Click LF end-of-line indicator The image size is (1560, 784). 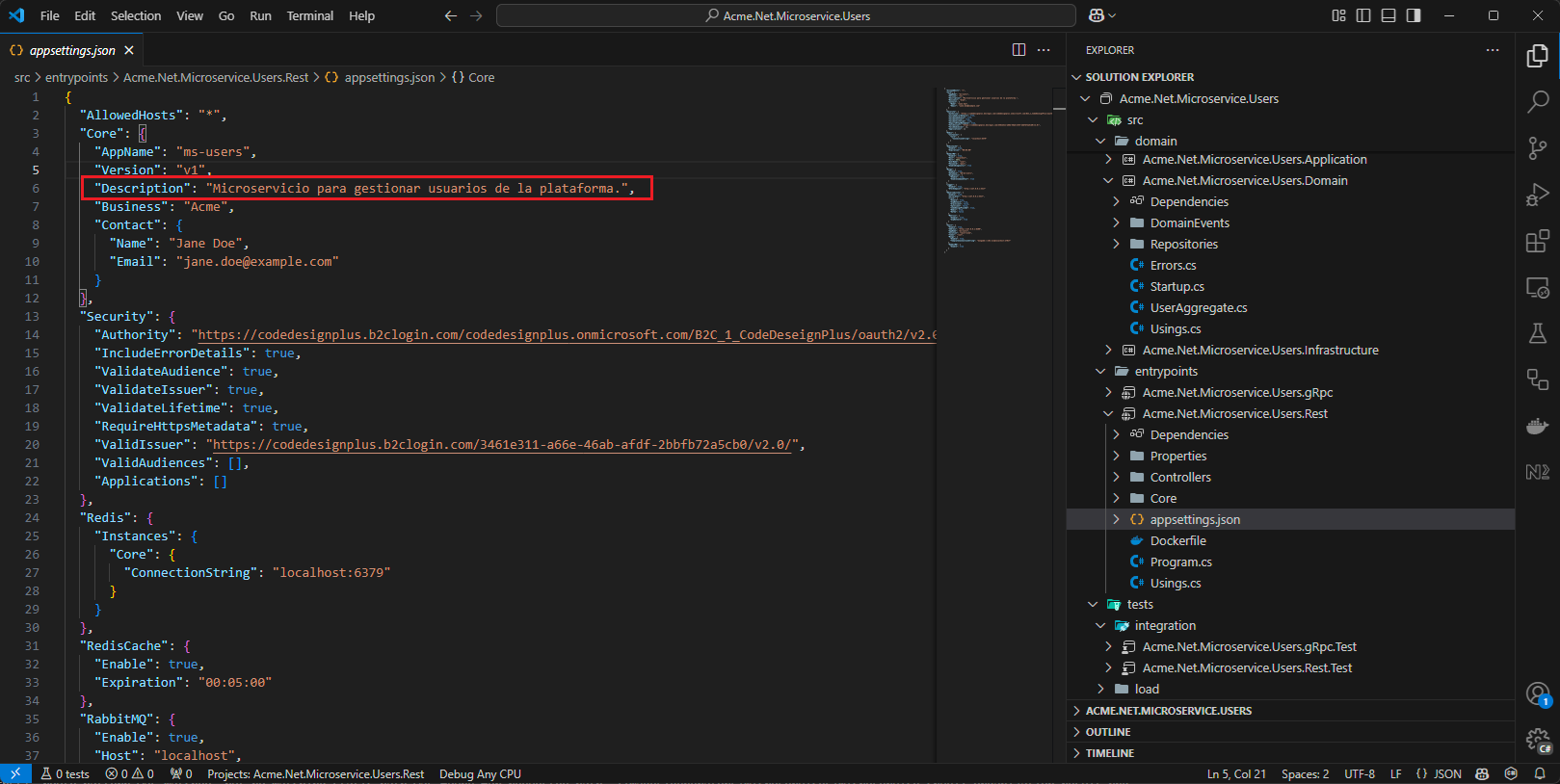1395,773
